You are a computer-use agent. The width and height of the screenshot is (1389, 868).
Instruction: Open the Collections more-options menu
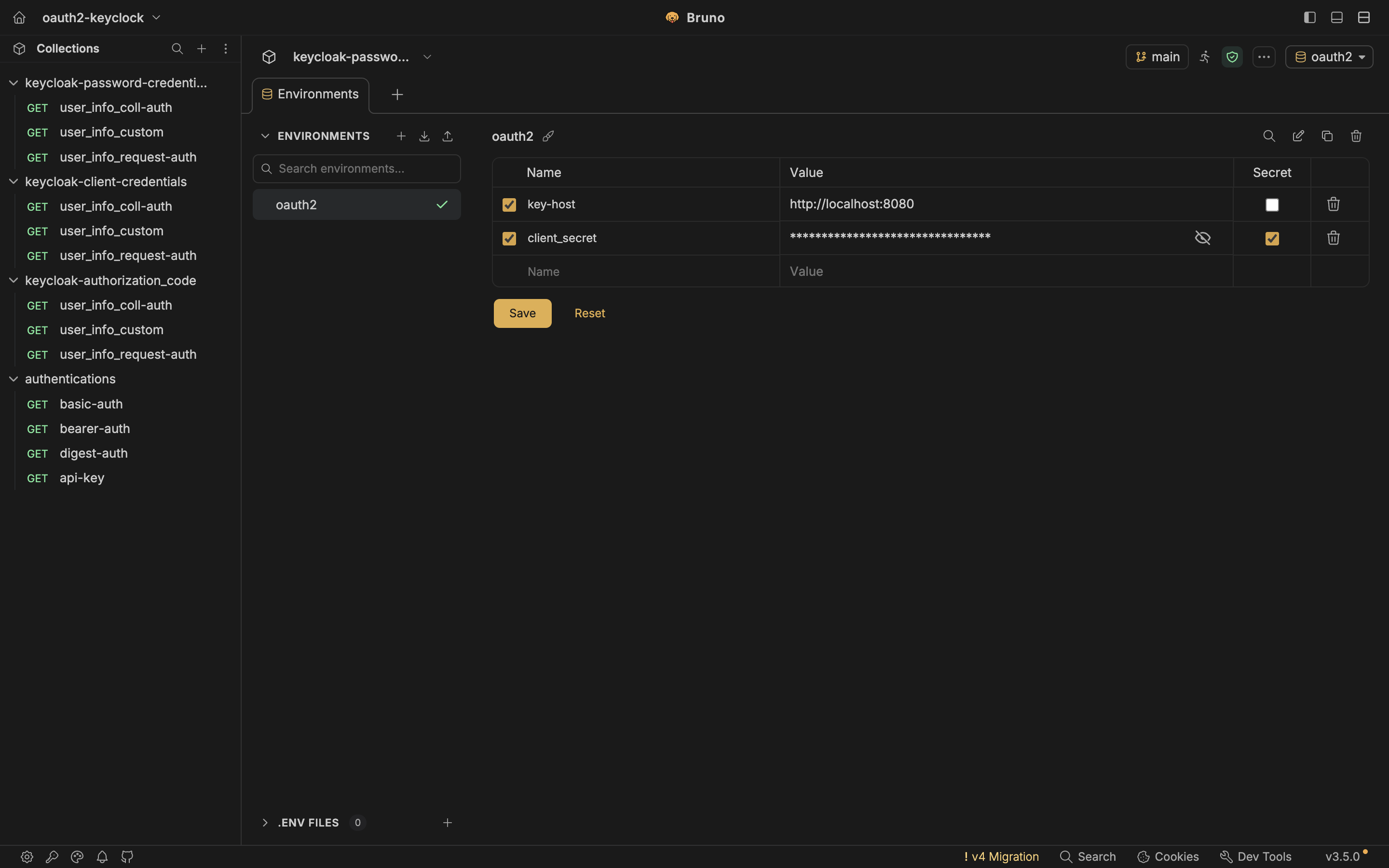coord(226,49)
